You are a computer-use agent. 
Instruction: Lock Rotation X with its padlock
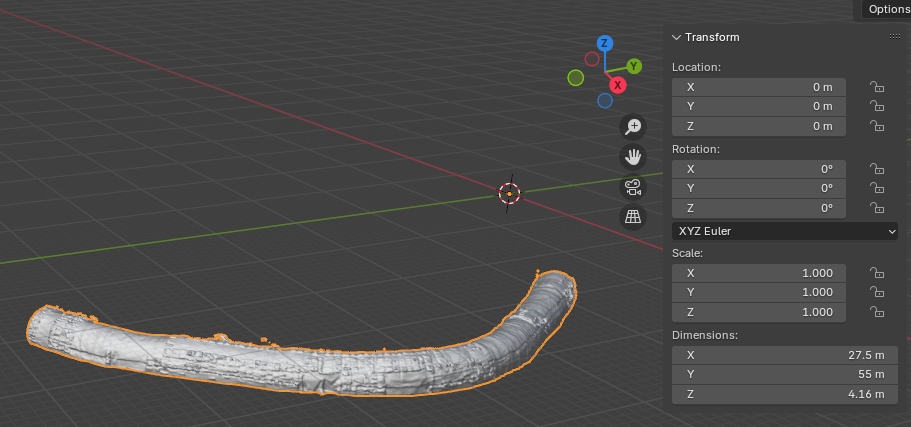click(876, 169)
